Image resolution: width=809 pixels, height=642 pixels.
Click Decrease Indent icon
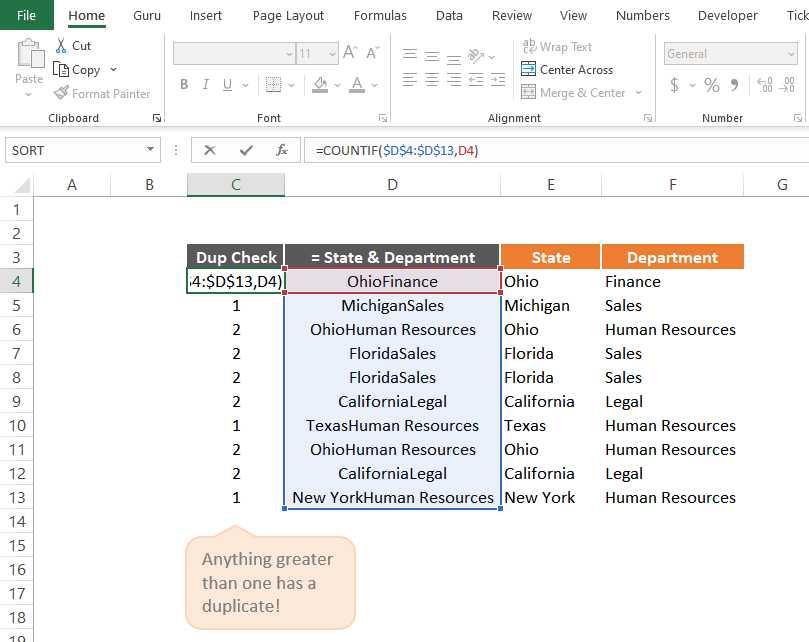pyautogui.click(x=476, y=79)
